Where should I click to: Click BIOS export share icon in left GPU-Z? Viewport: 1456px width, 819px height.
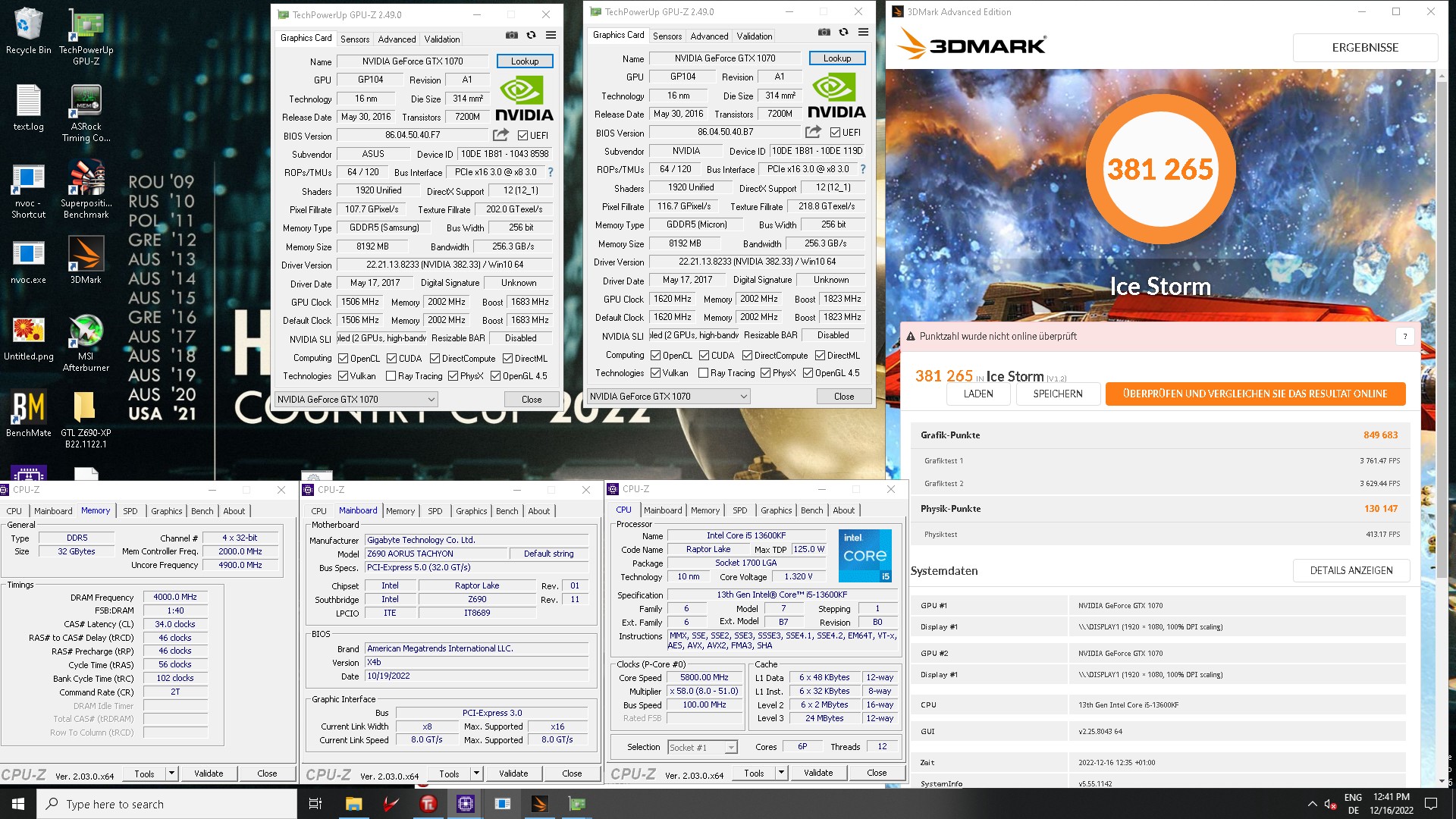500,135
